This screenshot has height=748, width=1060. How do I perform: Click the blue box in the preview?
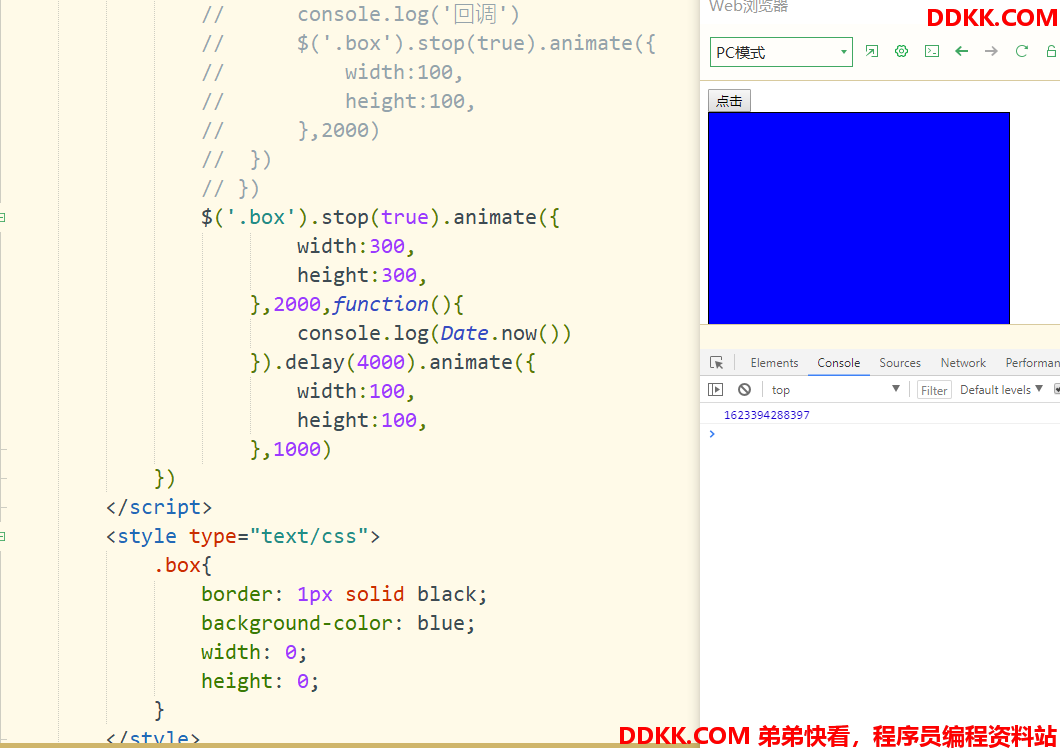[859, 218]
